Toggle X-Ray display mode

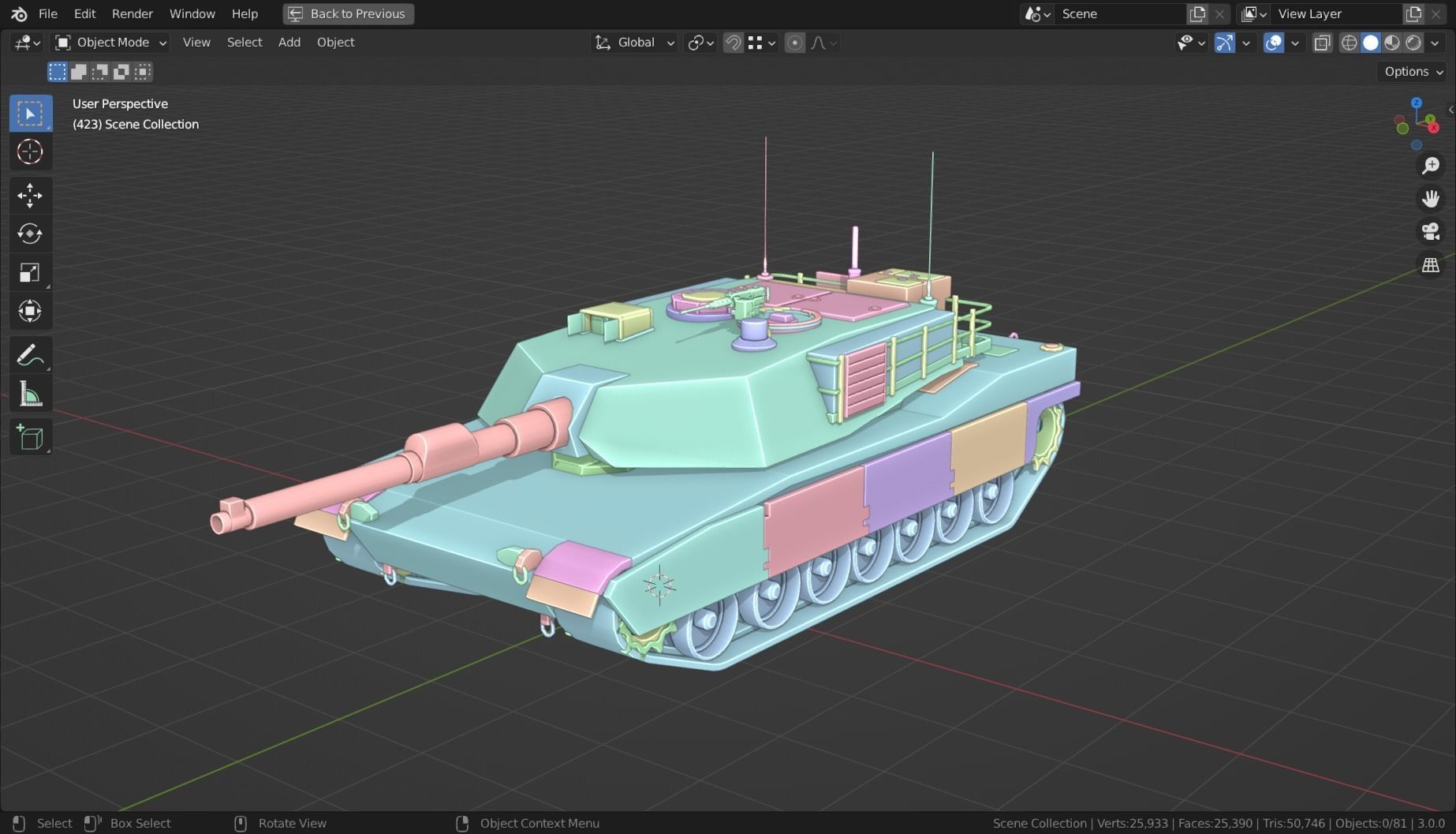click(1323, 43)
